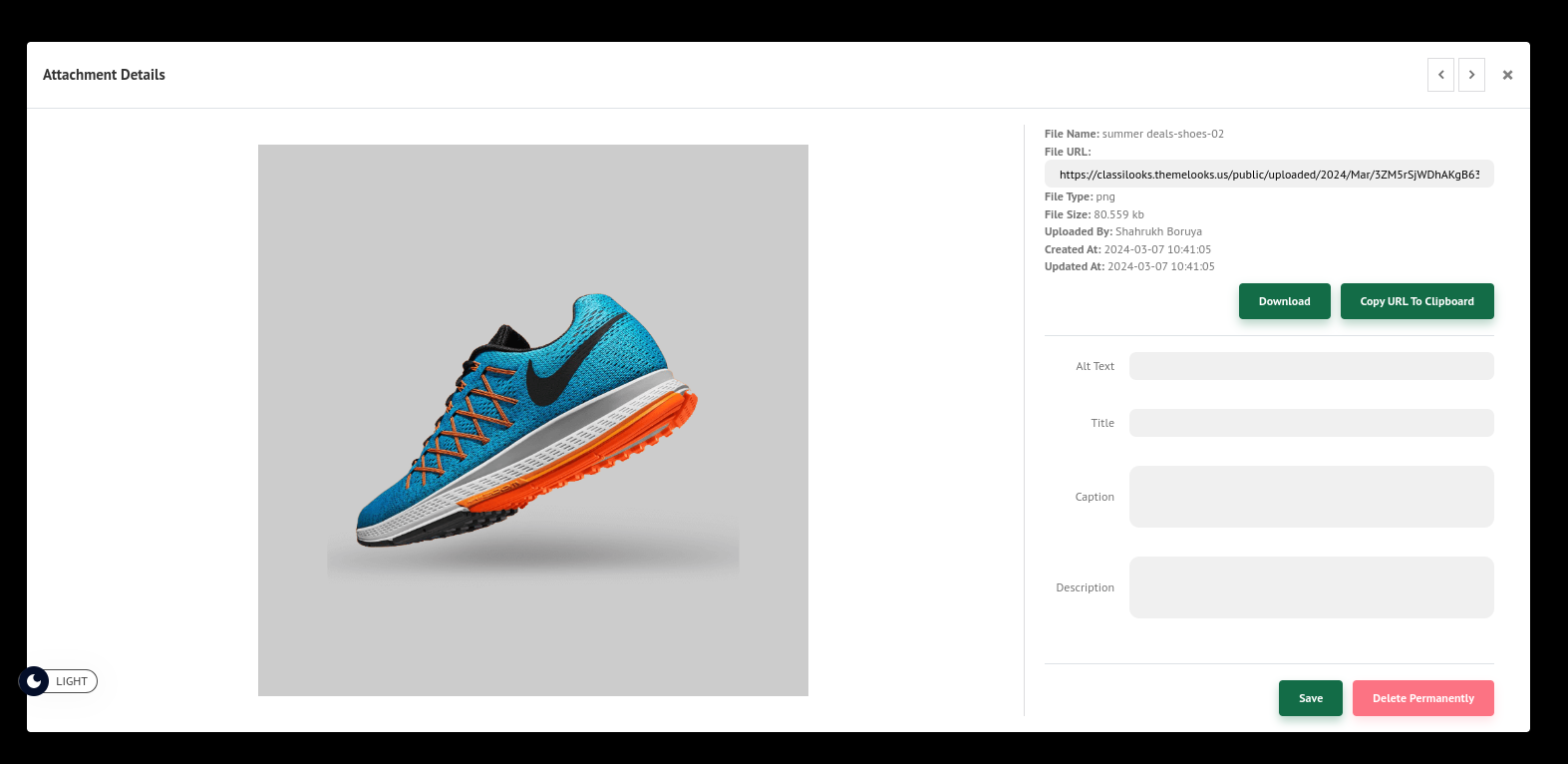Click the Alt Text field label

[1095, 366]
